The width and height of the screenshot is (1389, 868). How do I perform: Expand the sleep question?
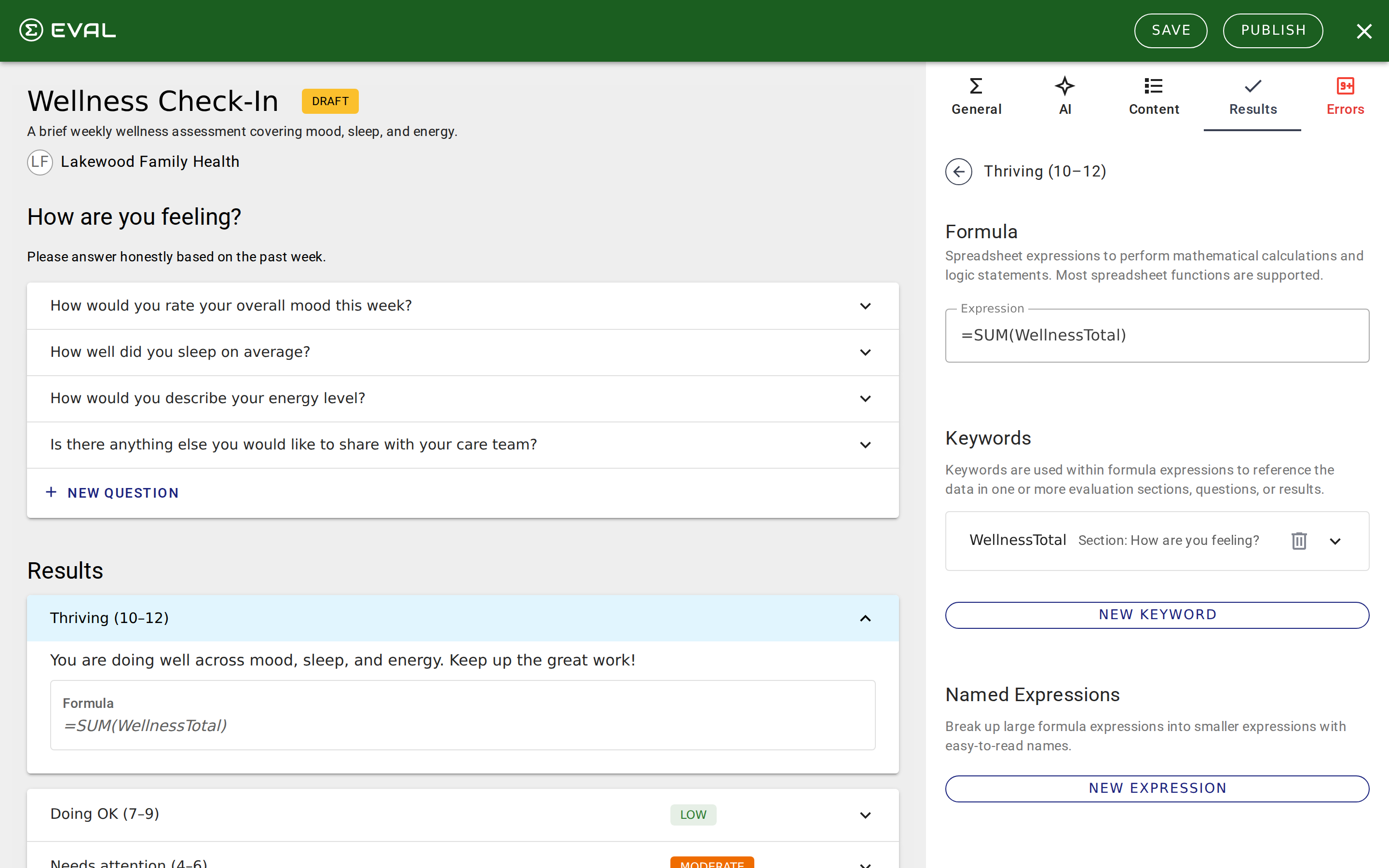[865, 352]
